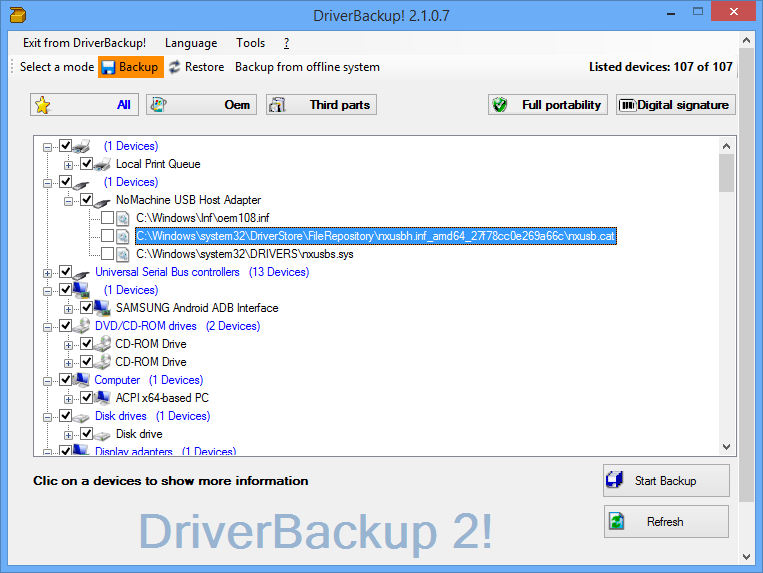Expand the Disk drive node
The height and width of the screenshot is (573, 763).
69,435
